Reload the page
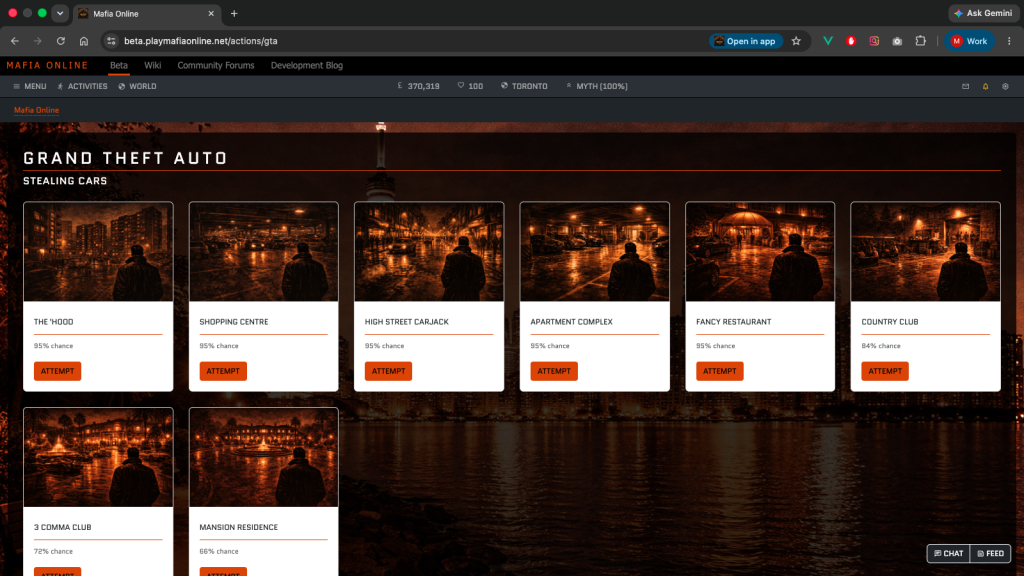 click(x=61, y=41)
